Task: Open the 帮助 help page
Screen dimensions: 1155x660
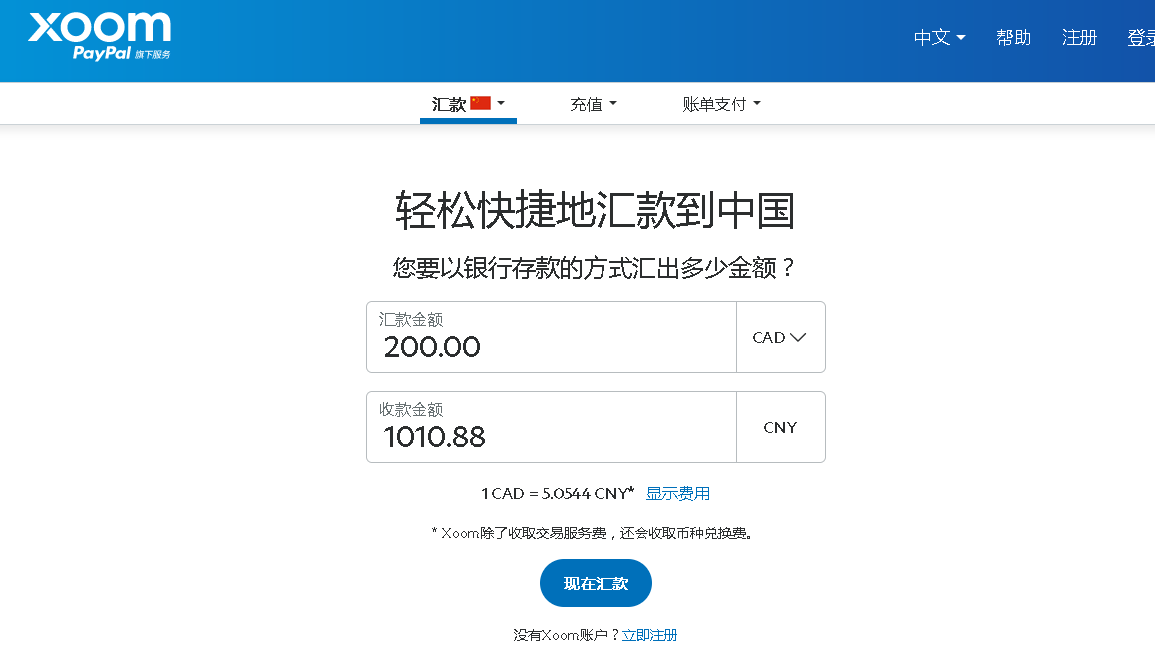Action: tap(1013, 38)
